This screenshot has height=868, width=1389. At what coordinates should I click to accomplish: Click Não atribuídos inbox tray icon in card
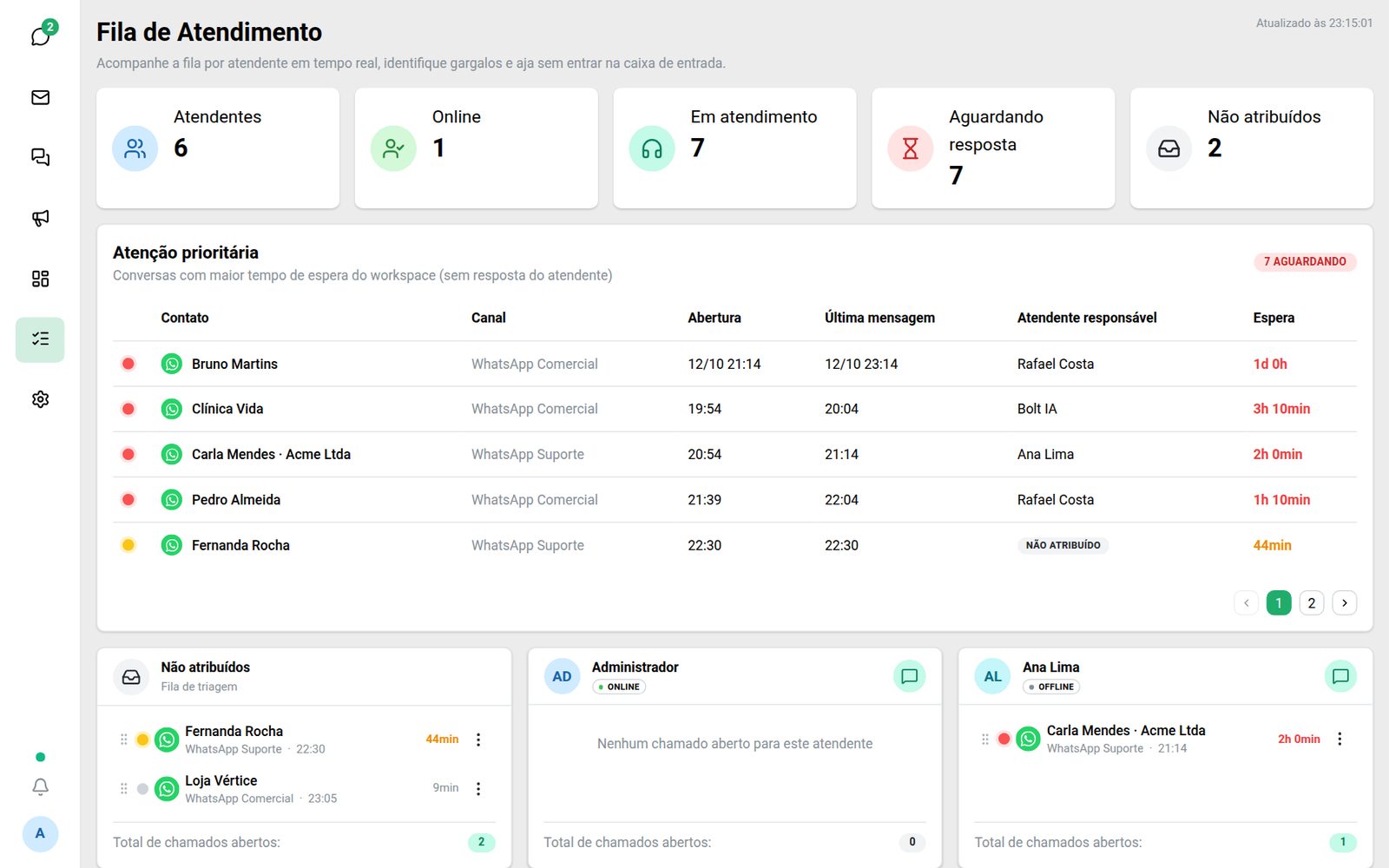point(1168,148)
